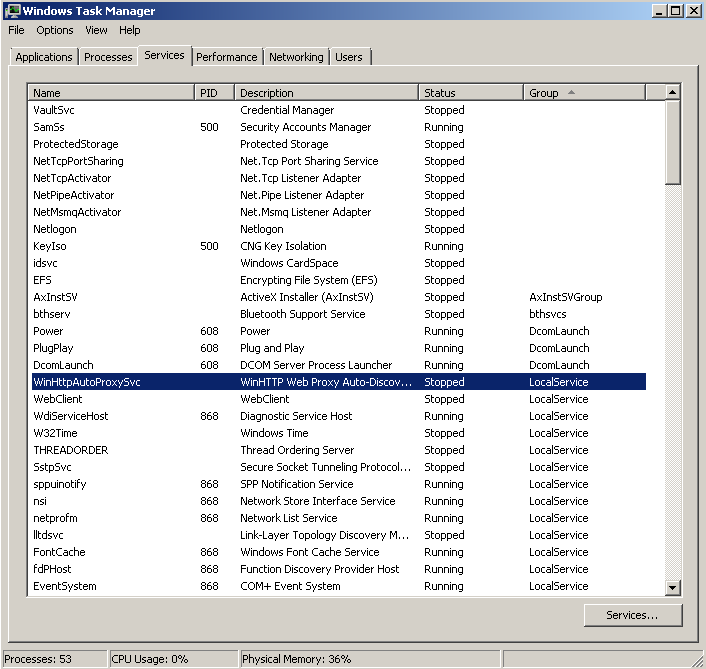Open the File menu
This screenshot has width=706, height=669.
16,30
